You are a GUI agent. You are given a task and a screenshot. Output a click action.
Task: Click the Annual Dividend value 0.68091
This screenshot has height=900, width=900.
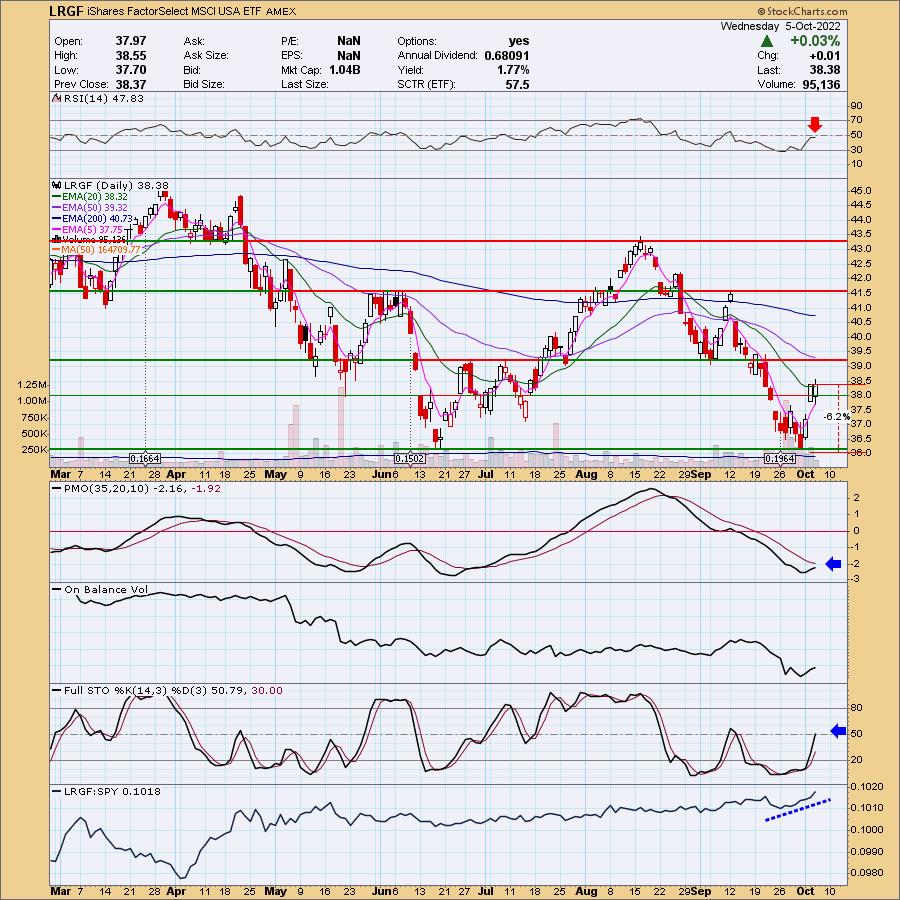point(507,56)
